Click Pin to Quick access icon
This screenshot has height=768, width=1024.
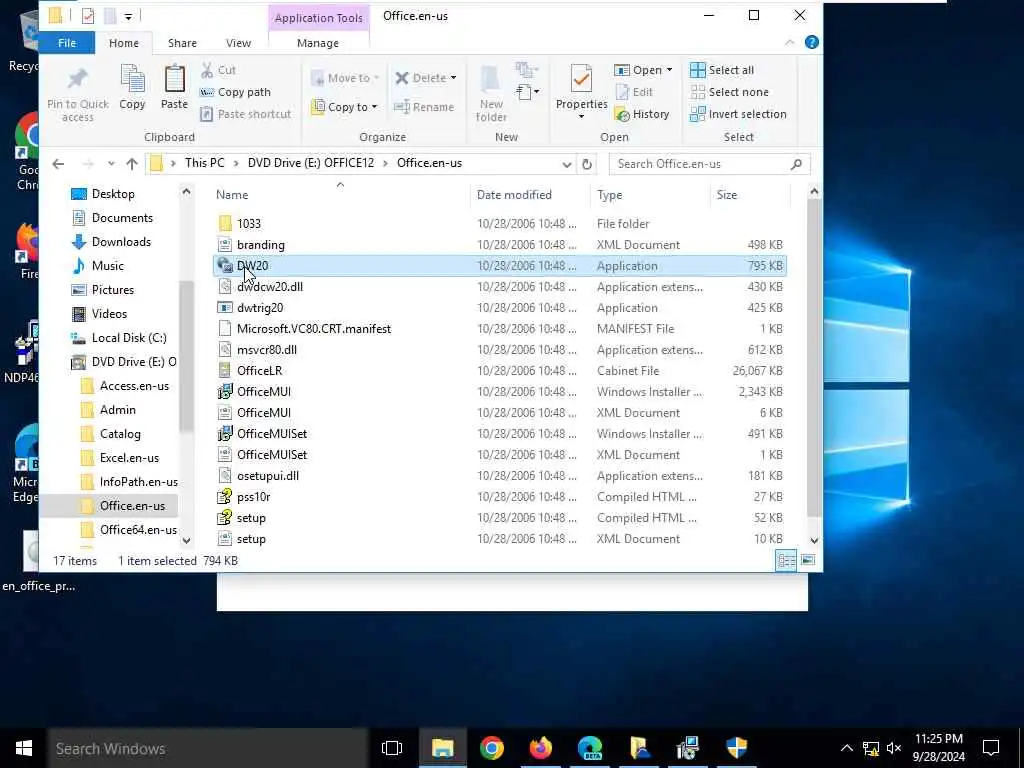78,80
